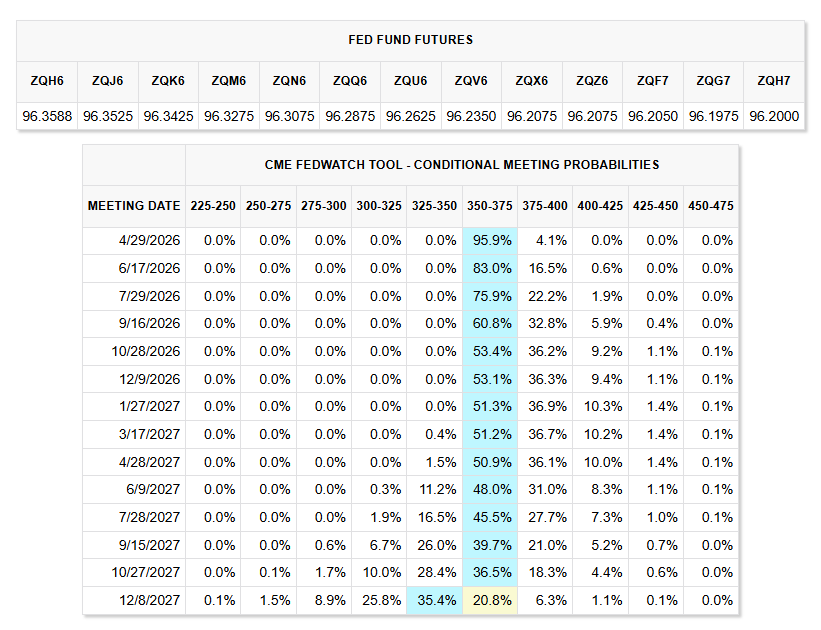Click the 250-275 rate range header

(x=269, y=206)
